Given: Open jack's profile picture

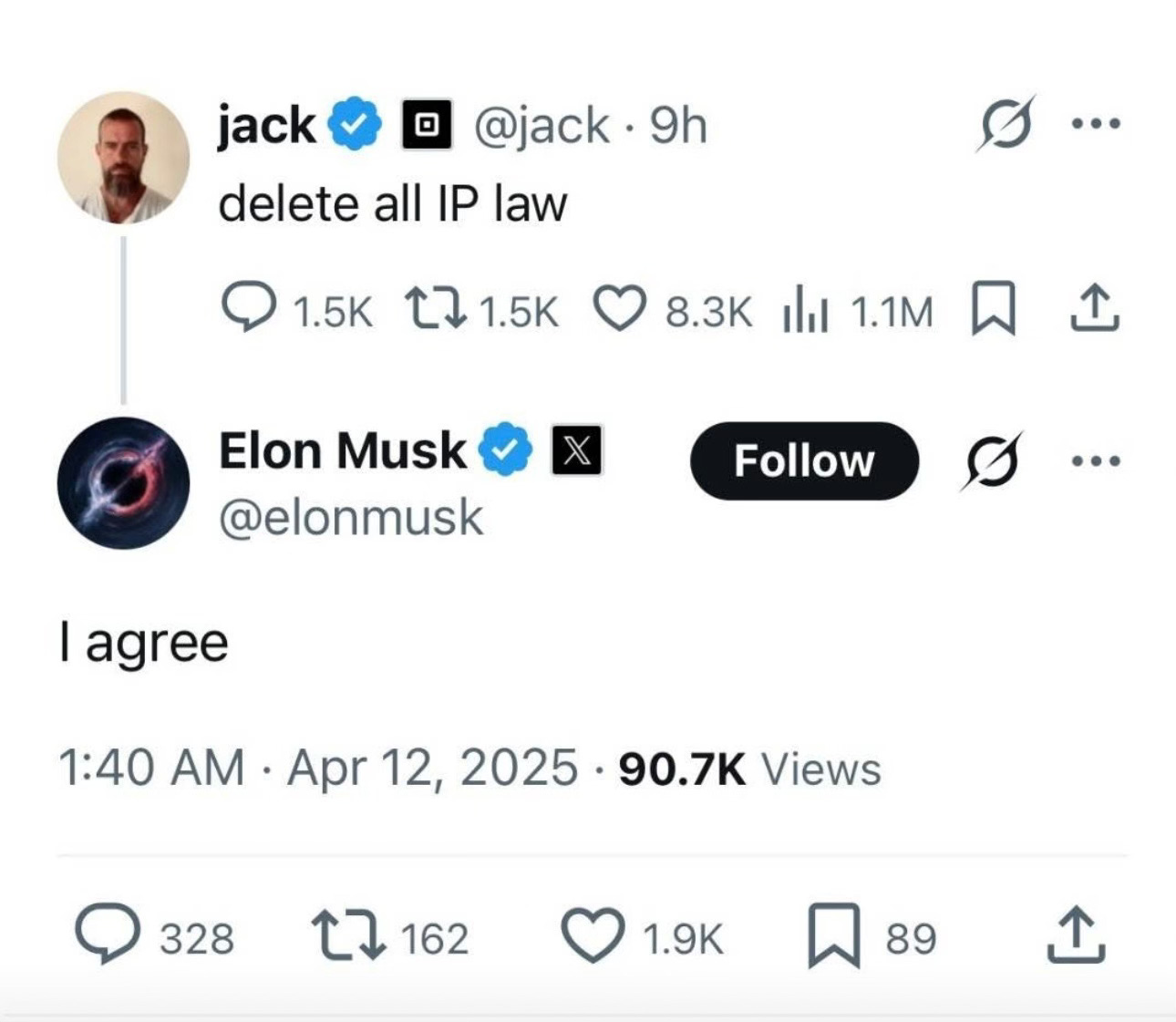Looking at the screenshot, I should pos(124,158).
